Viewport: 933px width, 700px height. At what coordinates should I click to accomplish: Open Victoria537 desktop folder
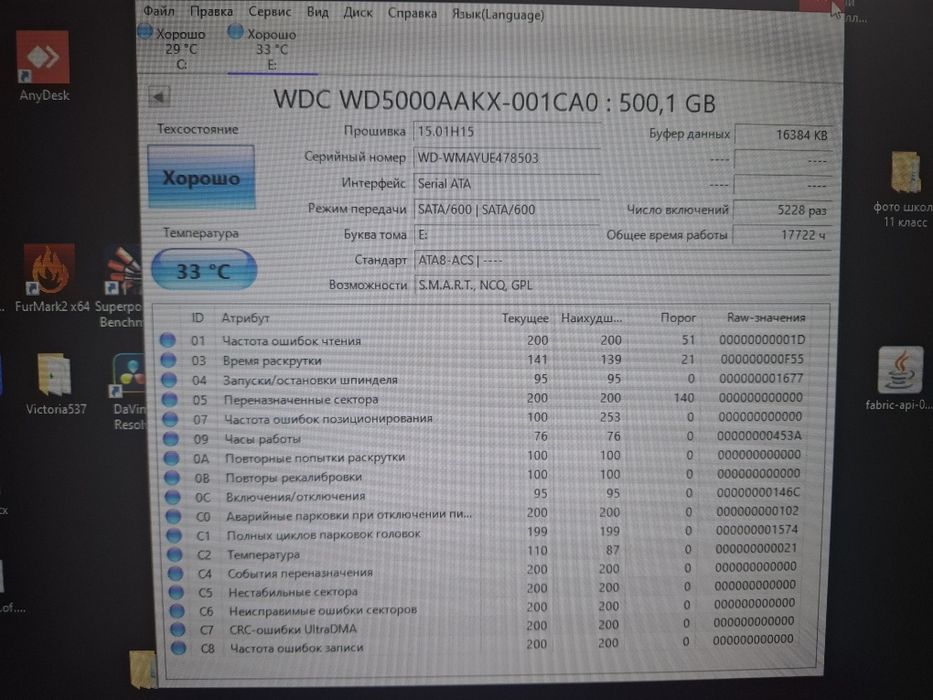(x=55, y=384)
